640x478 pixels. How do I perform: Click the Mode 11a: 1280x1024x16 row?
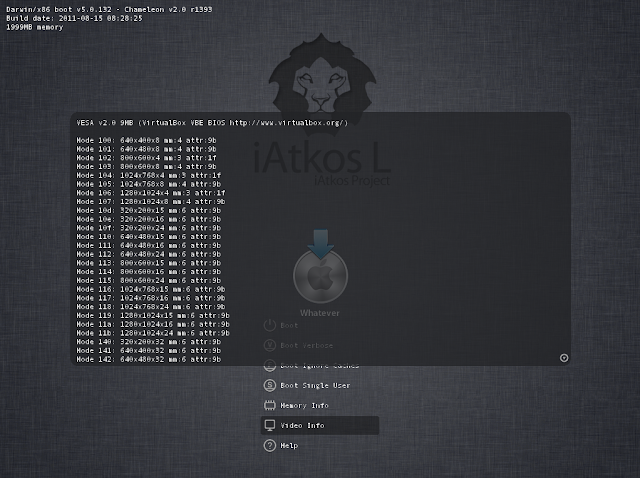click(x=153, y=325)
